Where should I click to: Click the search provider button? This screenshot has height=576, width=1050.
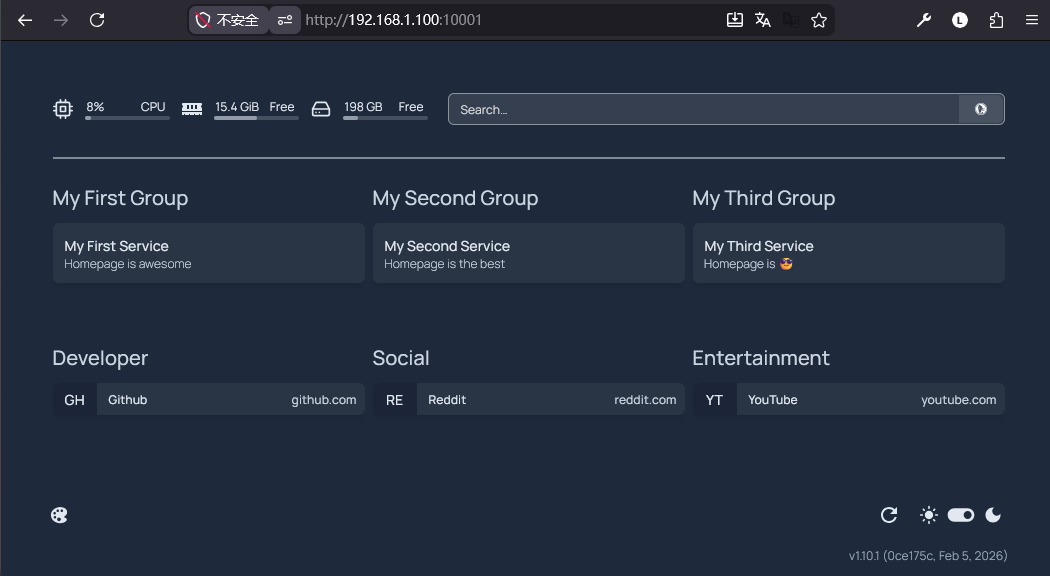[981, 109]
